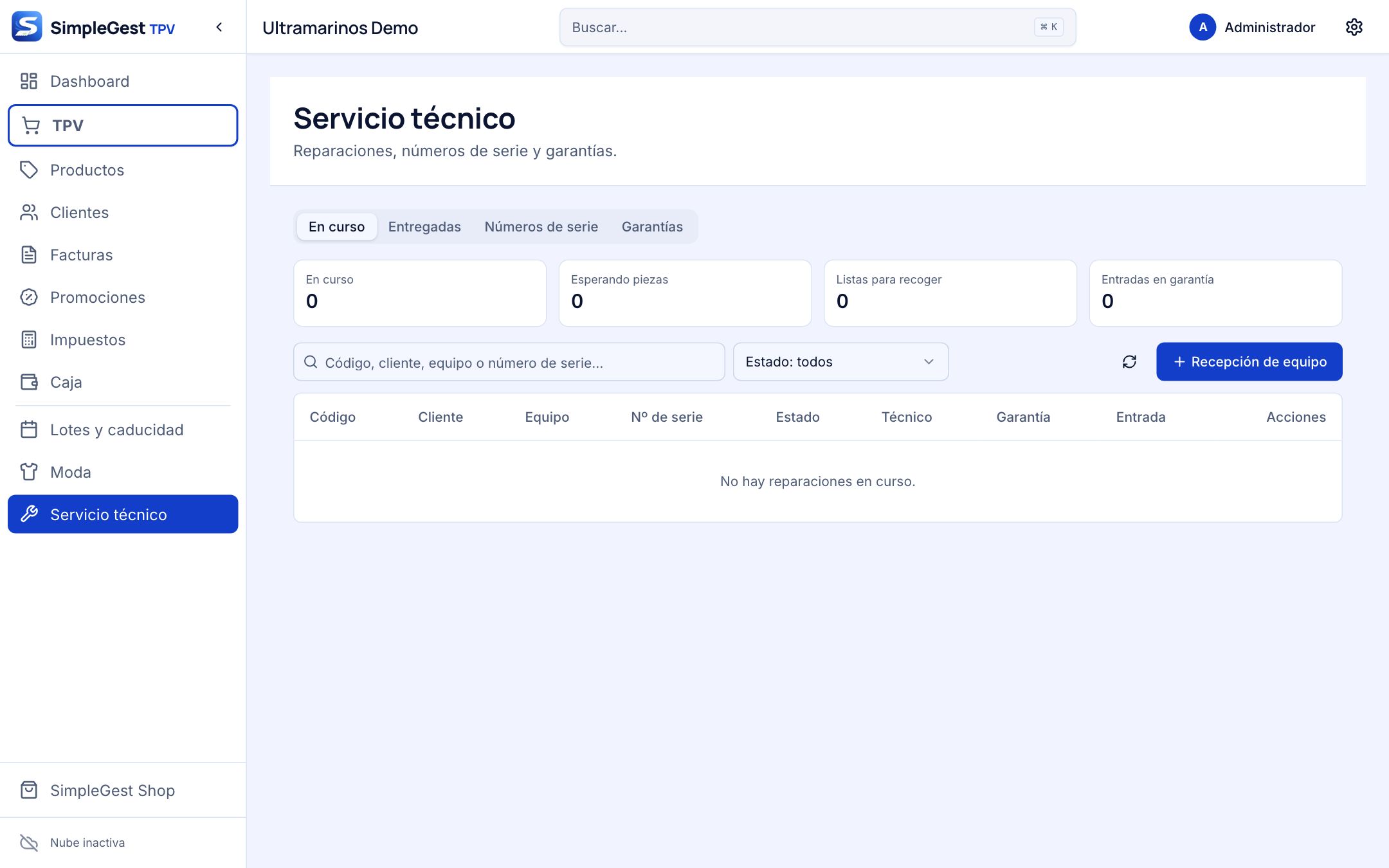
Task: Focus the repair code search field
Action: pos(509,362)
